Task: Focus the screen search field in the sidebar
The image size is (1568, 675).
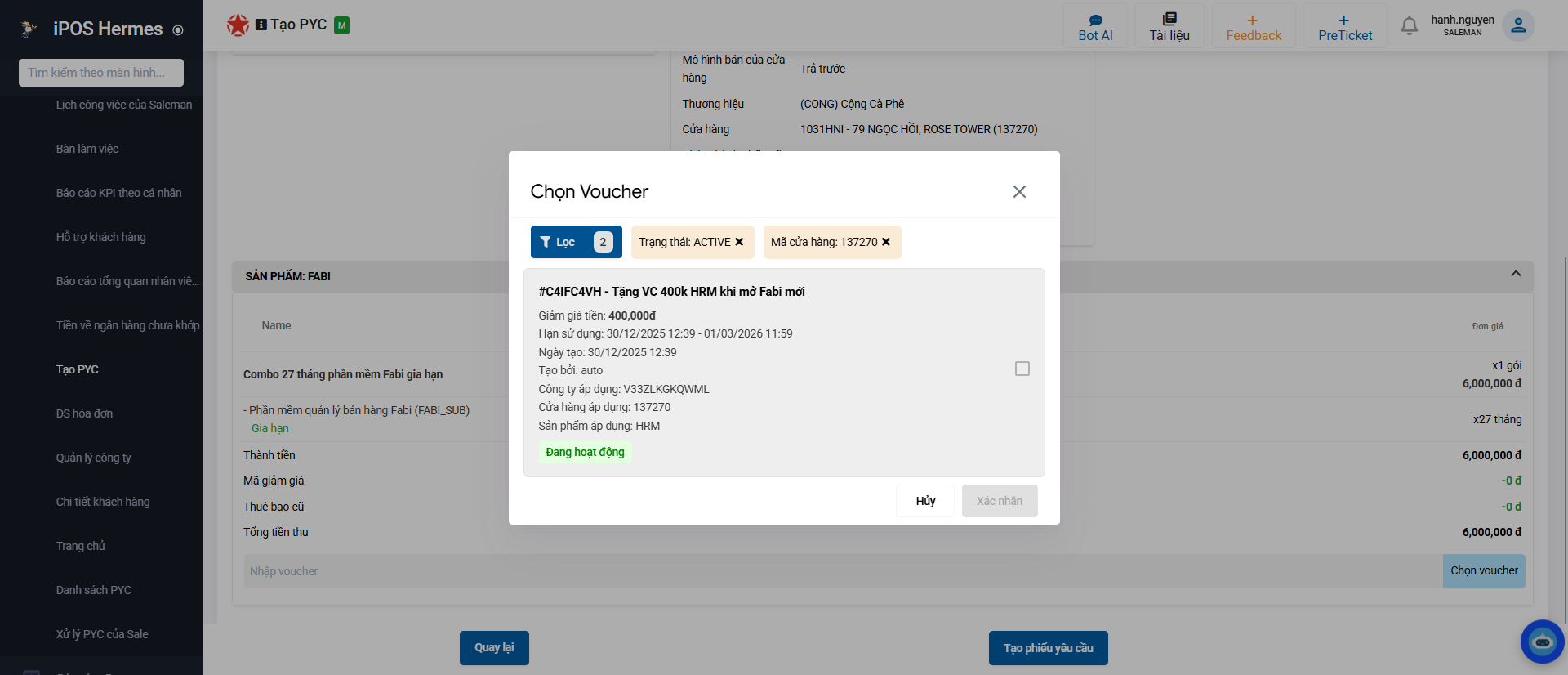Action: click(101, 73)
